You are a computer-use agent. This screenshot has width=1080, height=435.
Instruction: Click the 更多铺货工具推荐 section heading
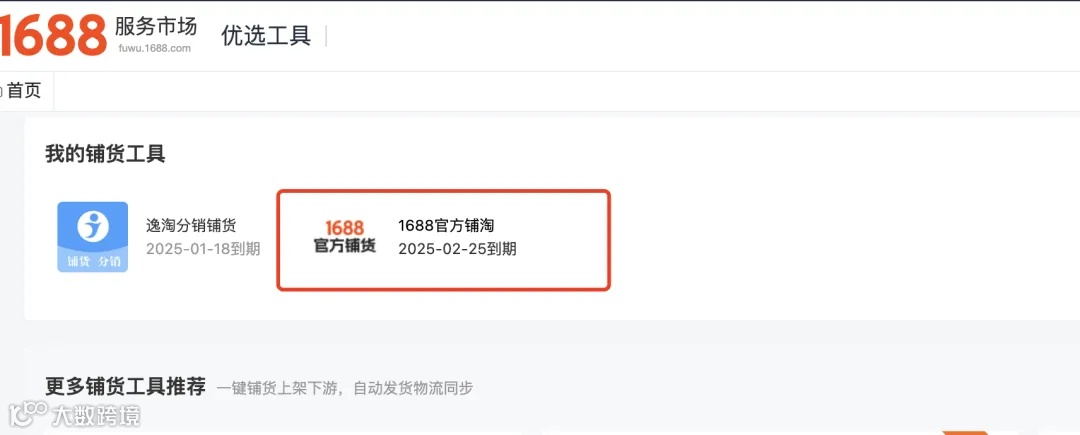point(125,386)
